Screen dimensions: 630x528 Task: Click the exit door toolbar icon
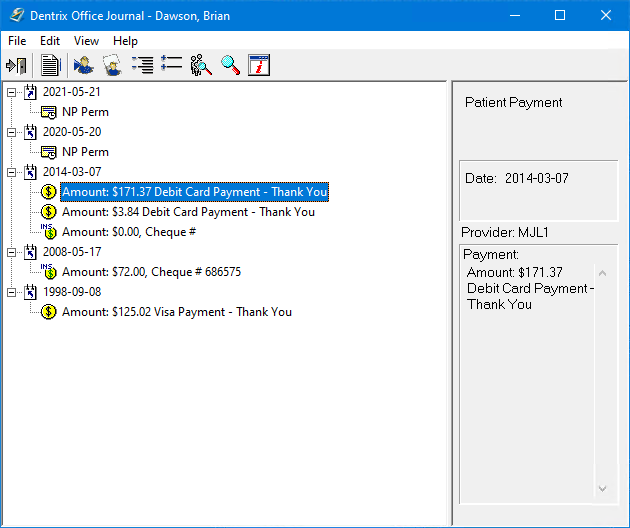(x=16, y=66)
